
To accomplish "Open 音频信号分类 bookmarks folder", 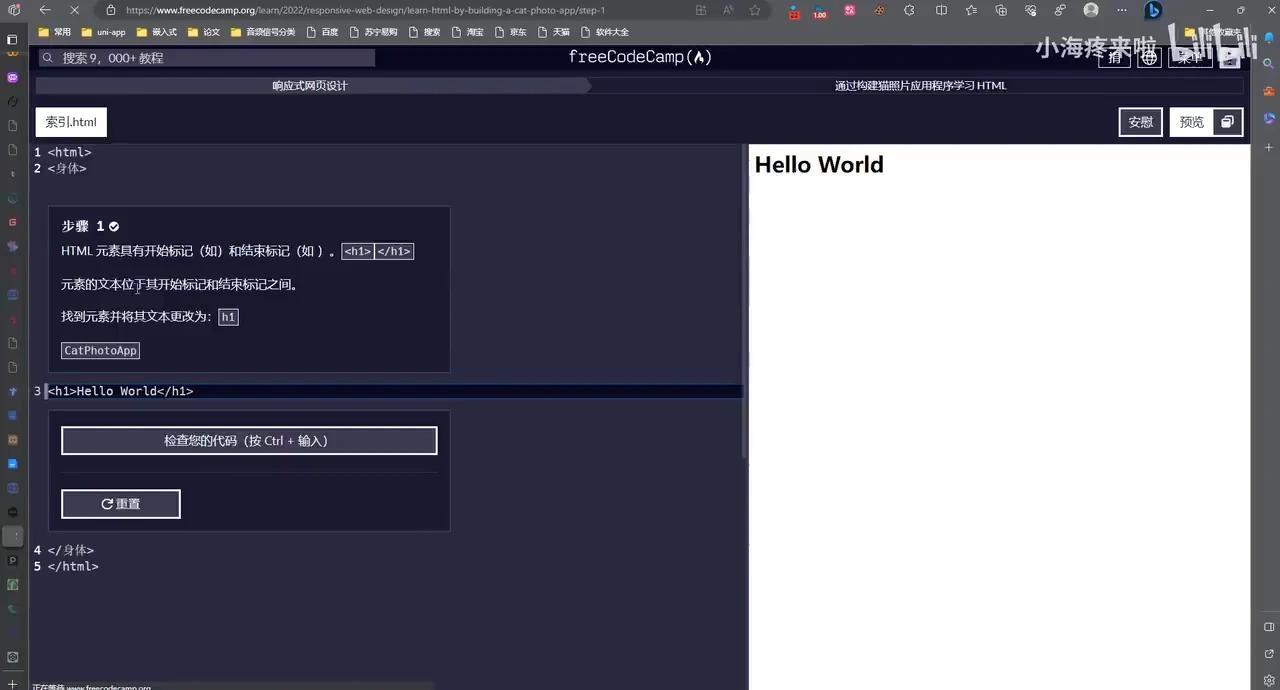I will [x=263, y=32].
